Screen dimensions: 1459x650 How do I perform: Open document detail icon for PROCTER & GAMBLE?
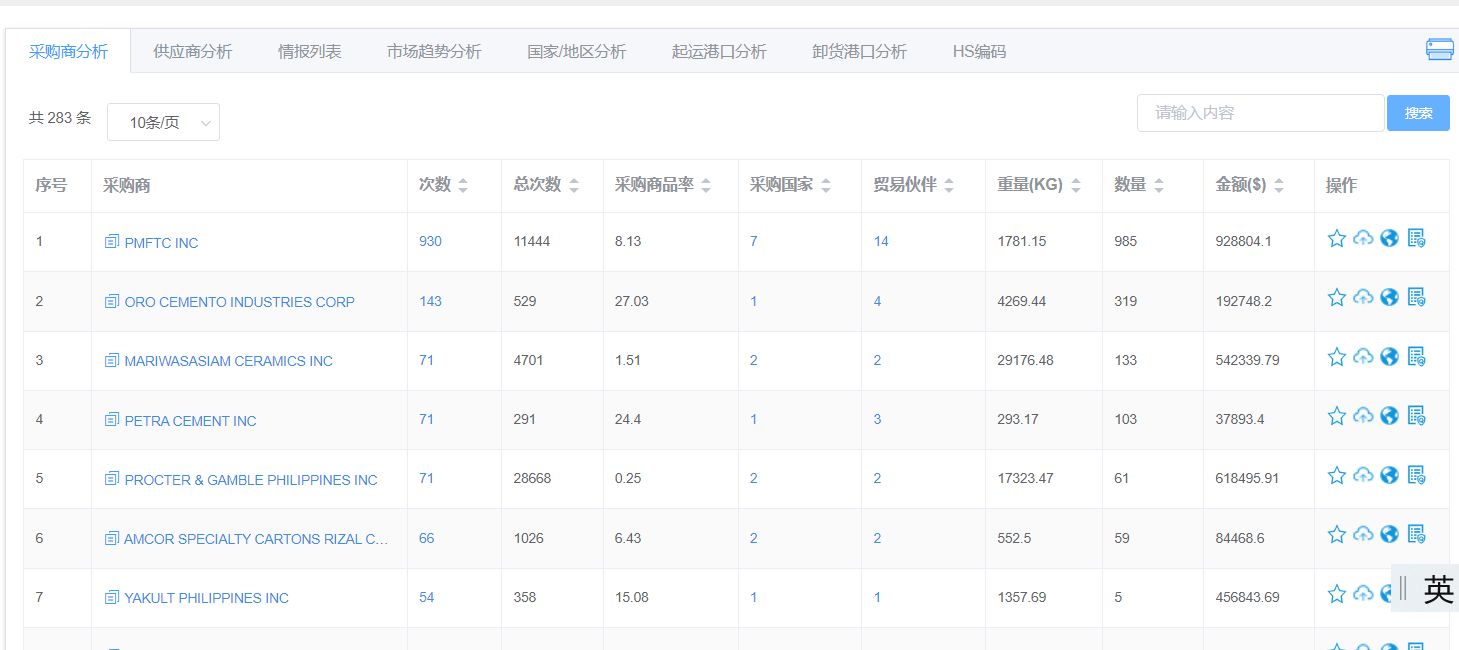tap(1416, 475)
